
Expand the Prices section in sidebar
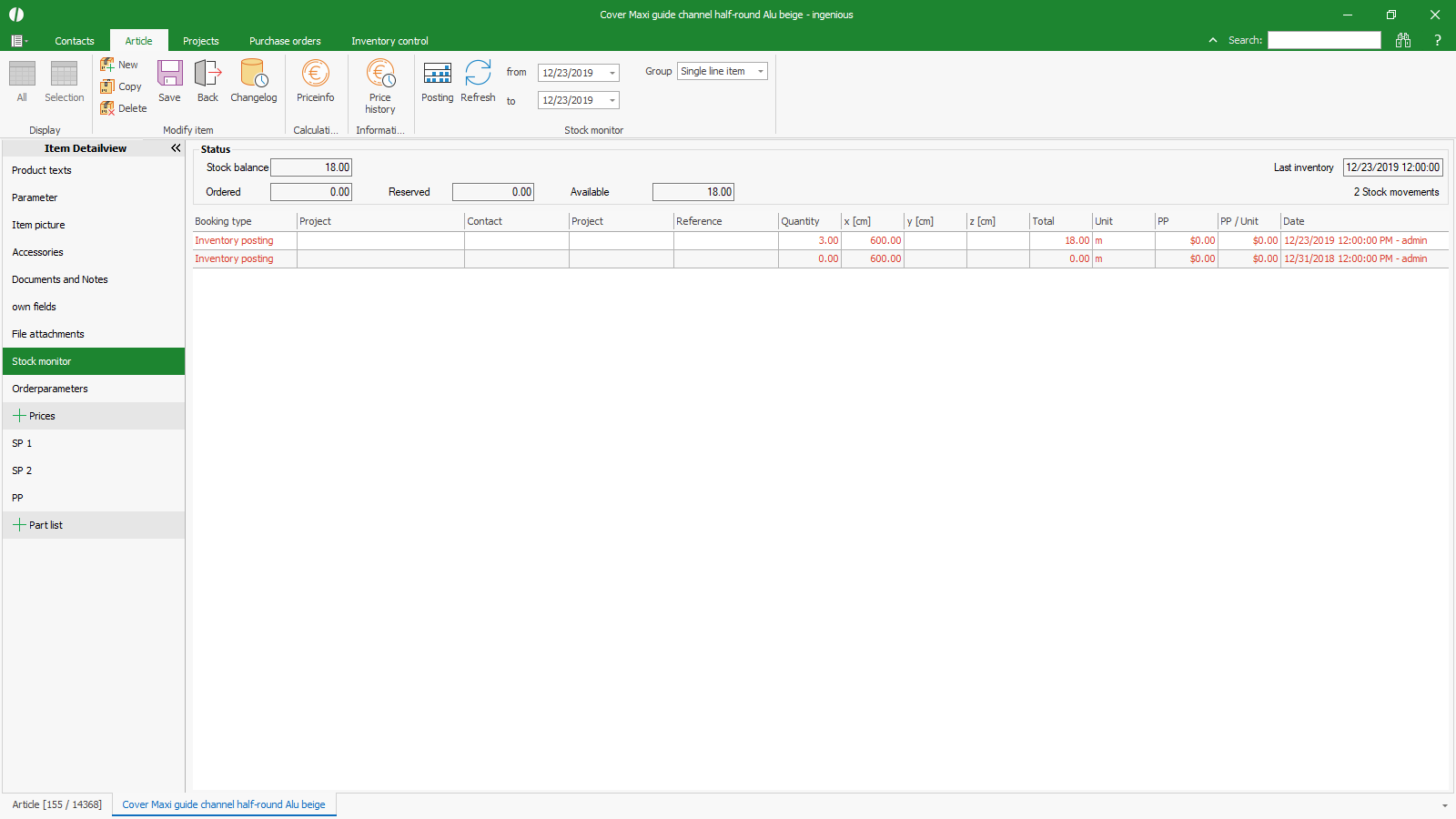19,416
